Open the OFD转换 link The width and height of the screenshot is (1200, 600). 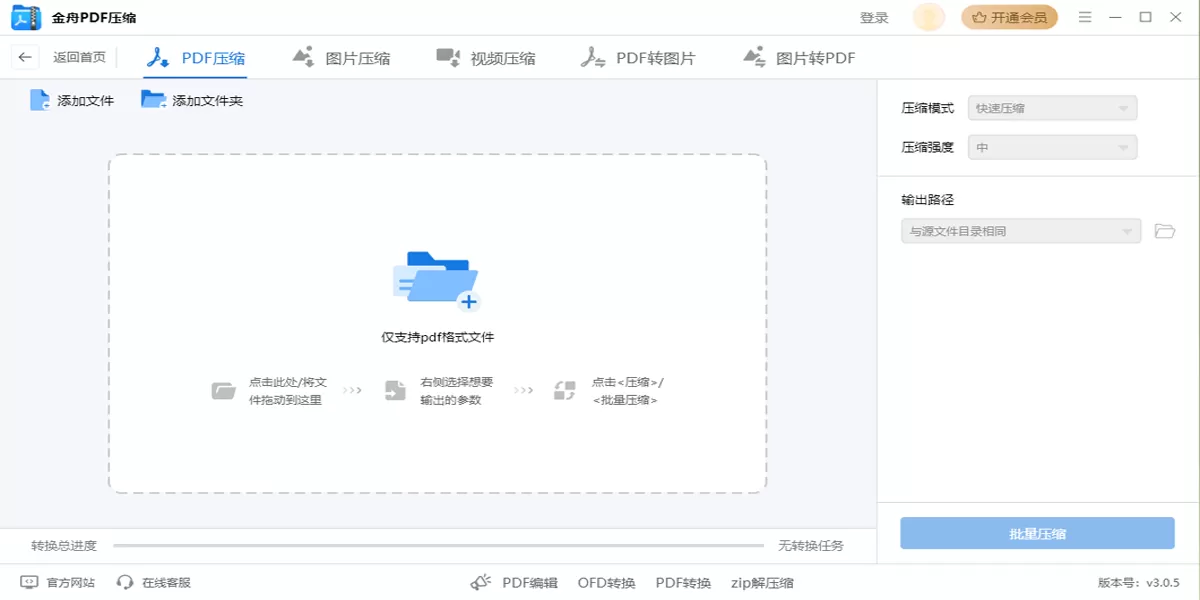click(x=606, y=582)
